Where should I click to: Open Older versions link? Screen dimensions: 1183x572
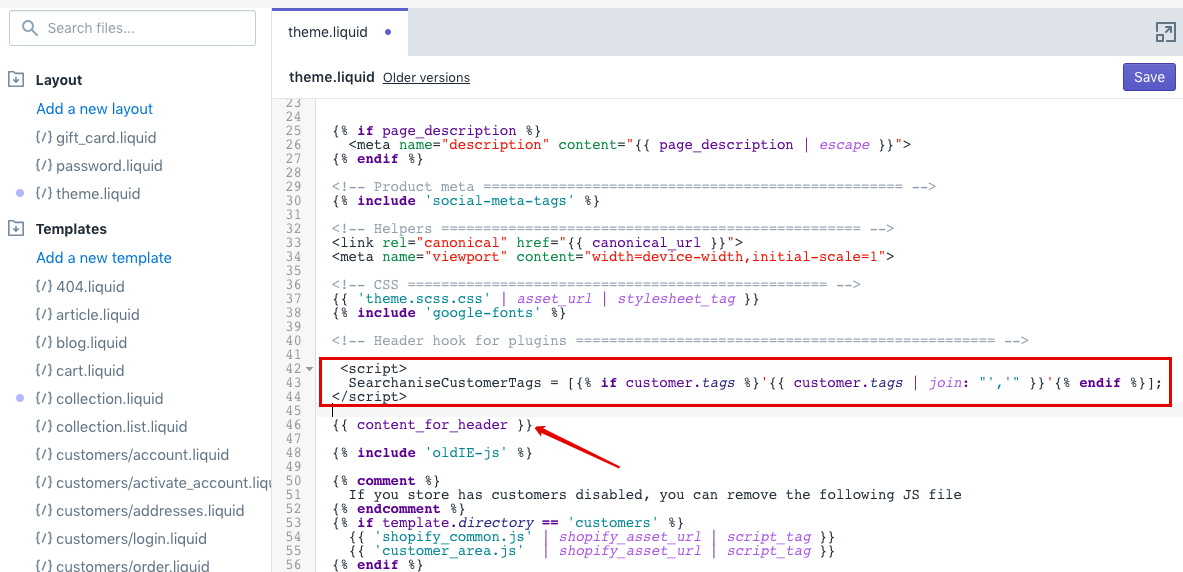point(426,78)
